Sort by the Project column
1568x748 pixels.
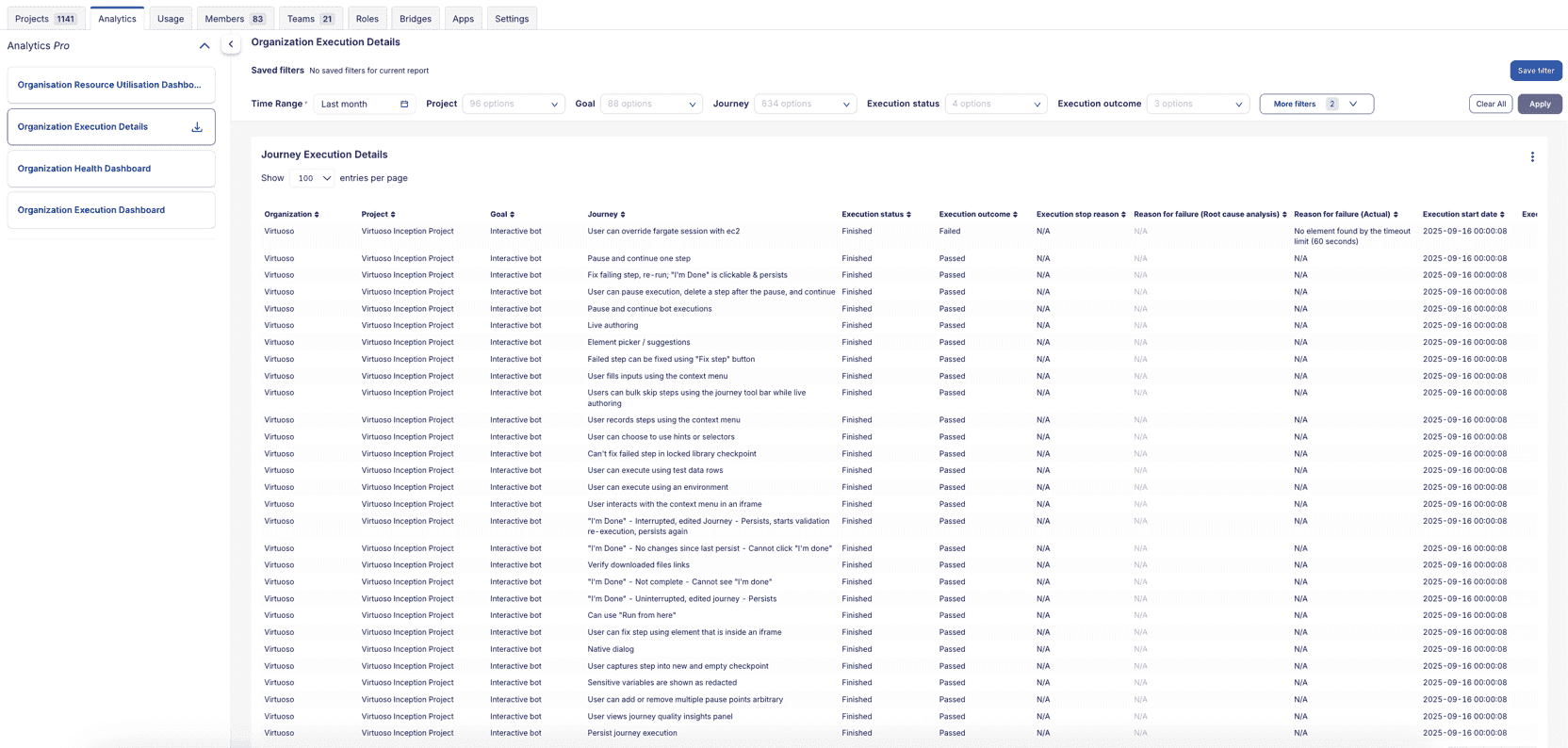378,215
